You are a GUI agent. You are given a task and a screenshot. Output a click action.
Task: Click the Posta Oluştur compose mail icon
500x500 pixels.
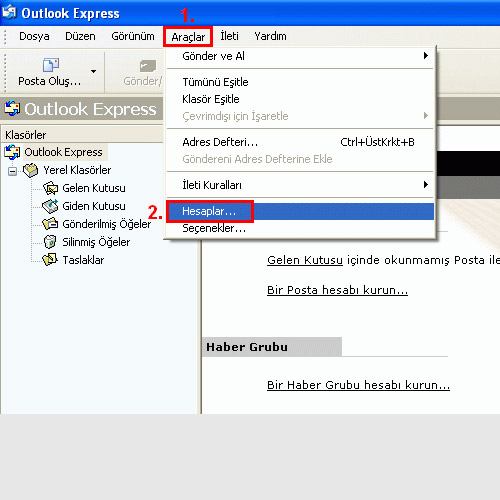51,65
